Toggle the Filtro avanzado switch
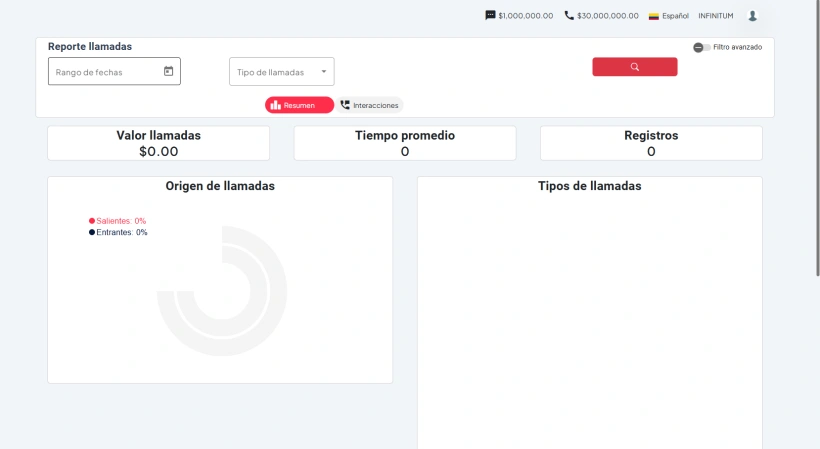The image size is (820, 449). [701, 47]
